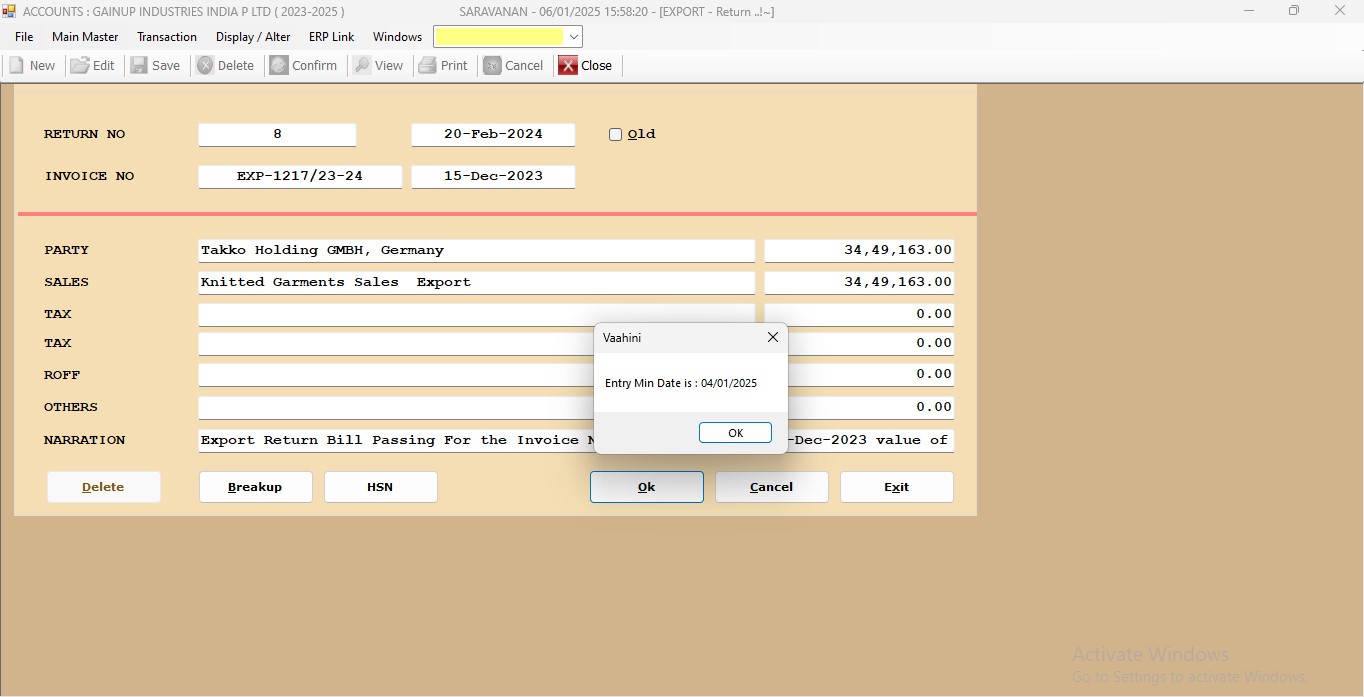Click the Confirm toolbar icon
This screenshot has height=697, width=1364.
(279, 66)
